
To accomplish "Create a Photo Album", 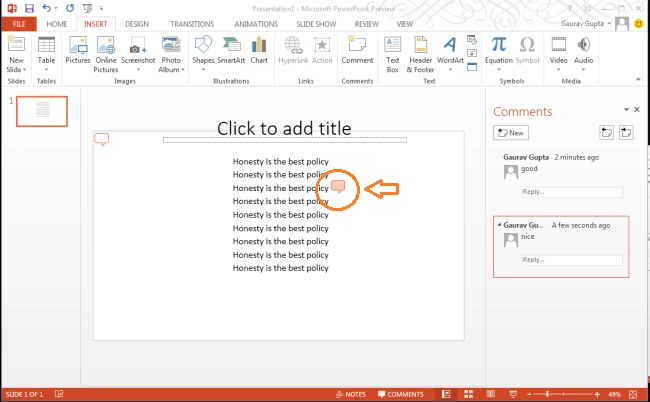I will [x=171, y=54].
